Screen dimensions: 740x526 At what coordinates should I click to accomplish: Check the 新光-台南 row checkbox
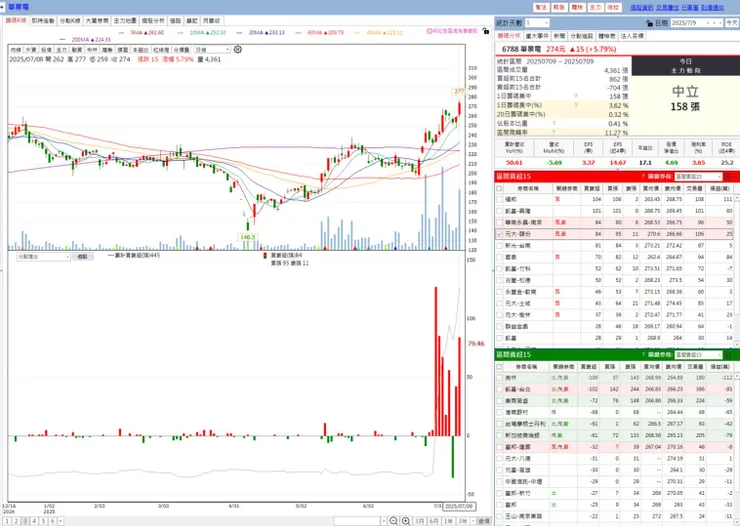(499, 246)
